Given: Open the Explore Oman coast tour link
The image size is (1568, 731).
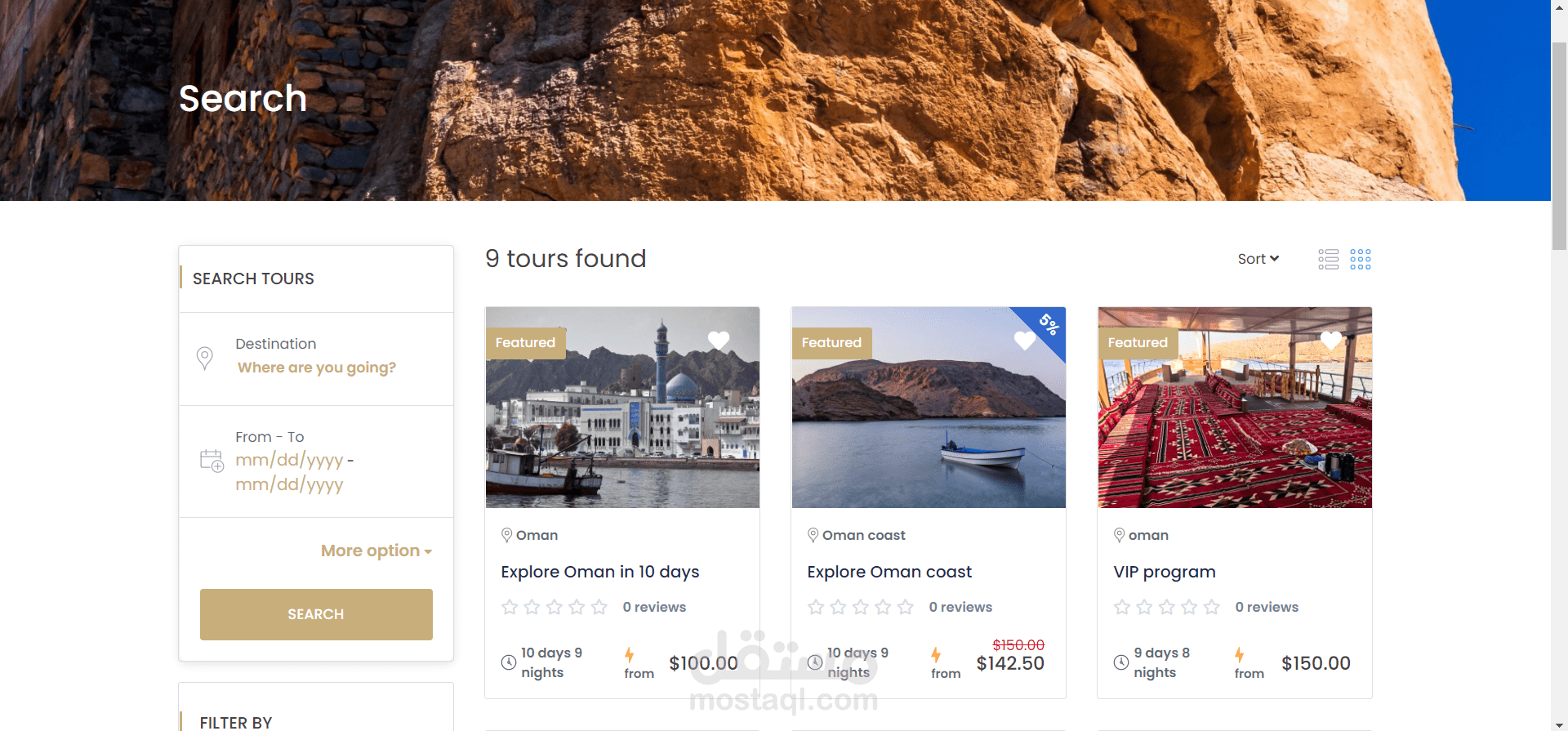Looking at the screenshot, I should coord(889,572).
